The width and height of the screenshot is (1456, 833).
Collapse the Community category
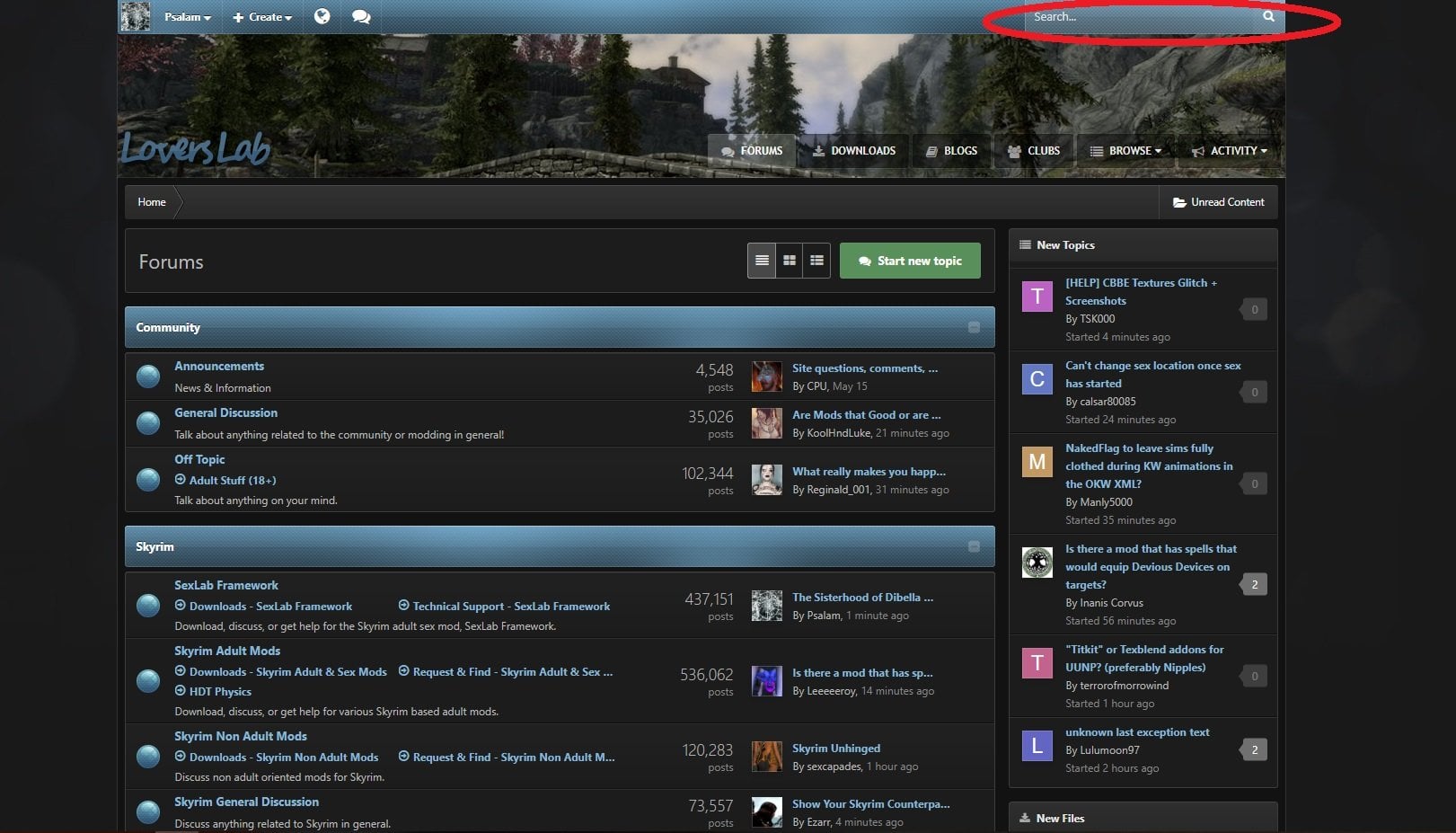click(x=974, y=327)
